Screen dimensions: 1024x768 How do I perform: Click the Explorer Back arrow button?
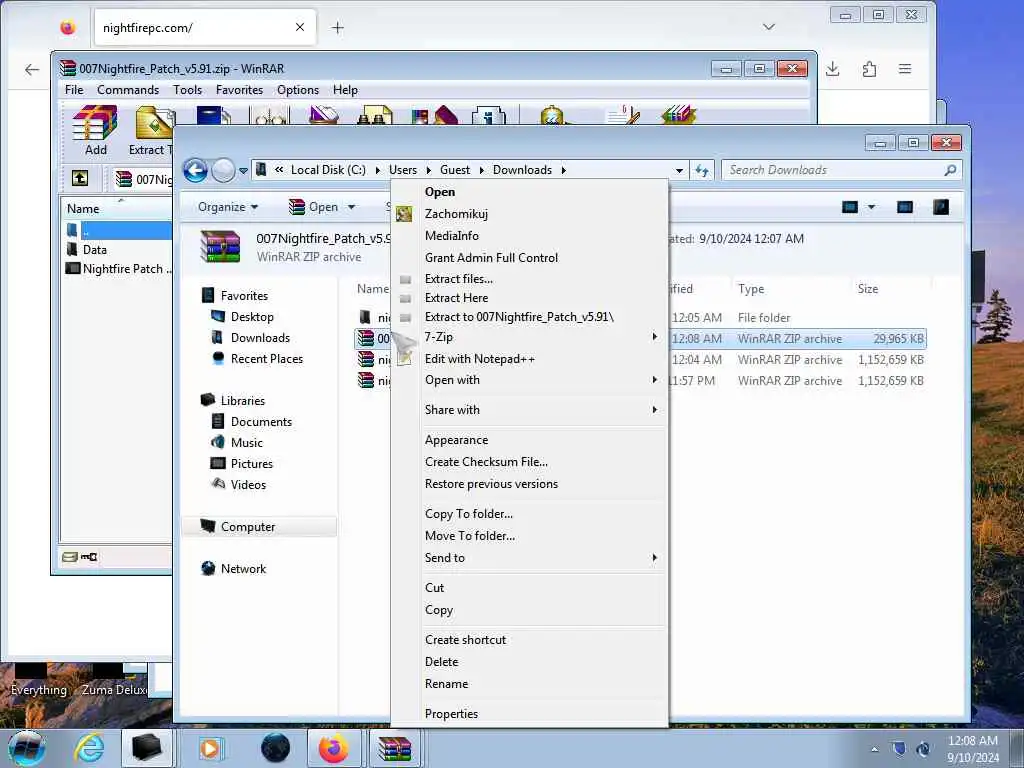[x=195, y=170]
